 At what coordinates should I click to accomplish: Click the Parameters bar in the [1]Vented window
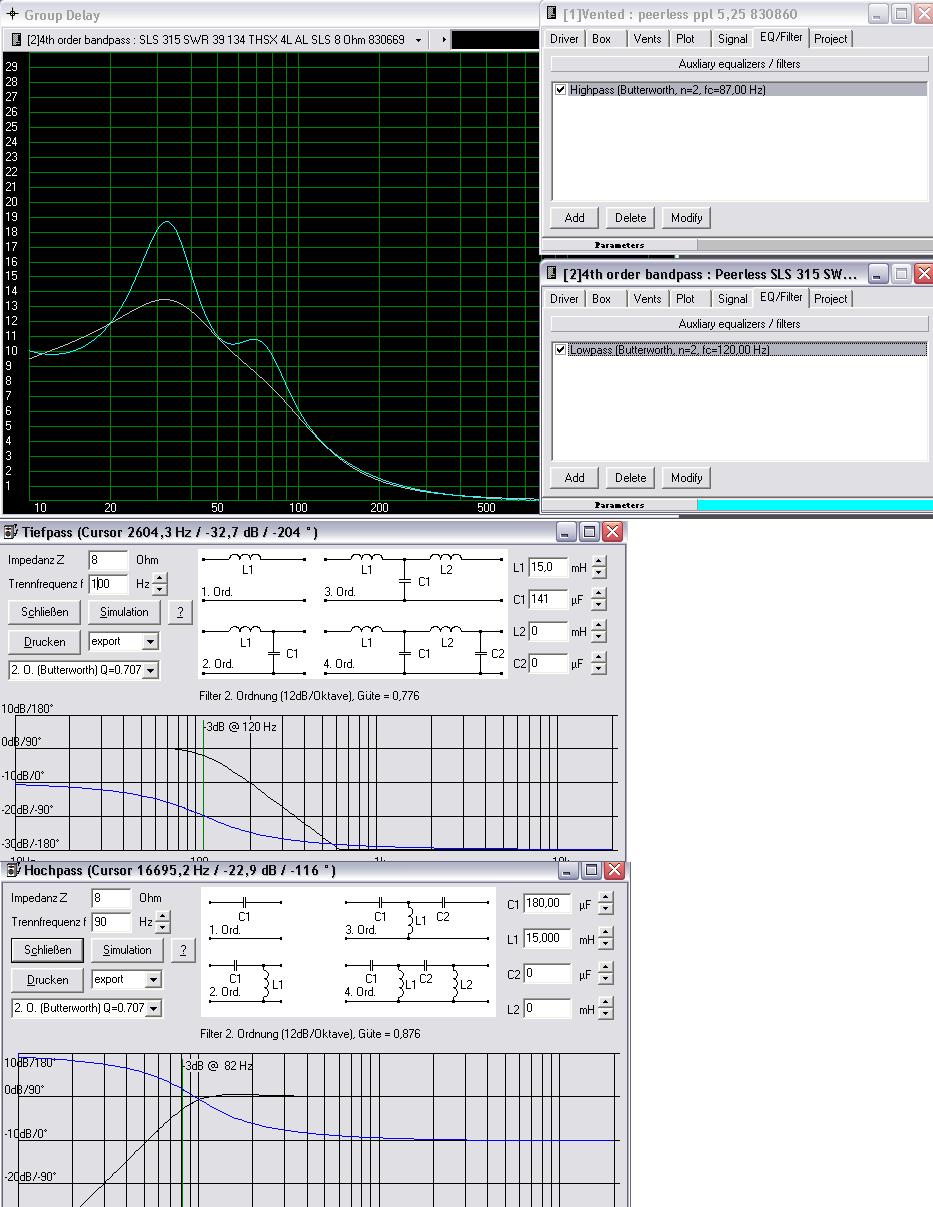620,245
